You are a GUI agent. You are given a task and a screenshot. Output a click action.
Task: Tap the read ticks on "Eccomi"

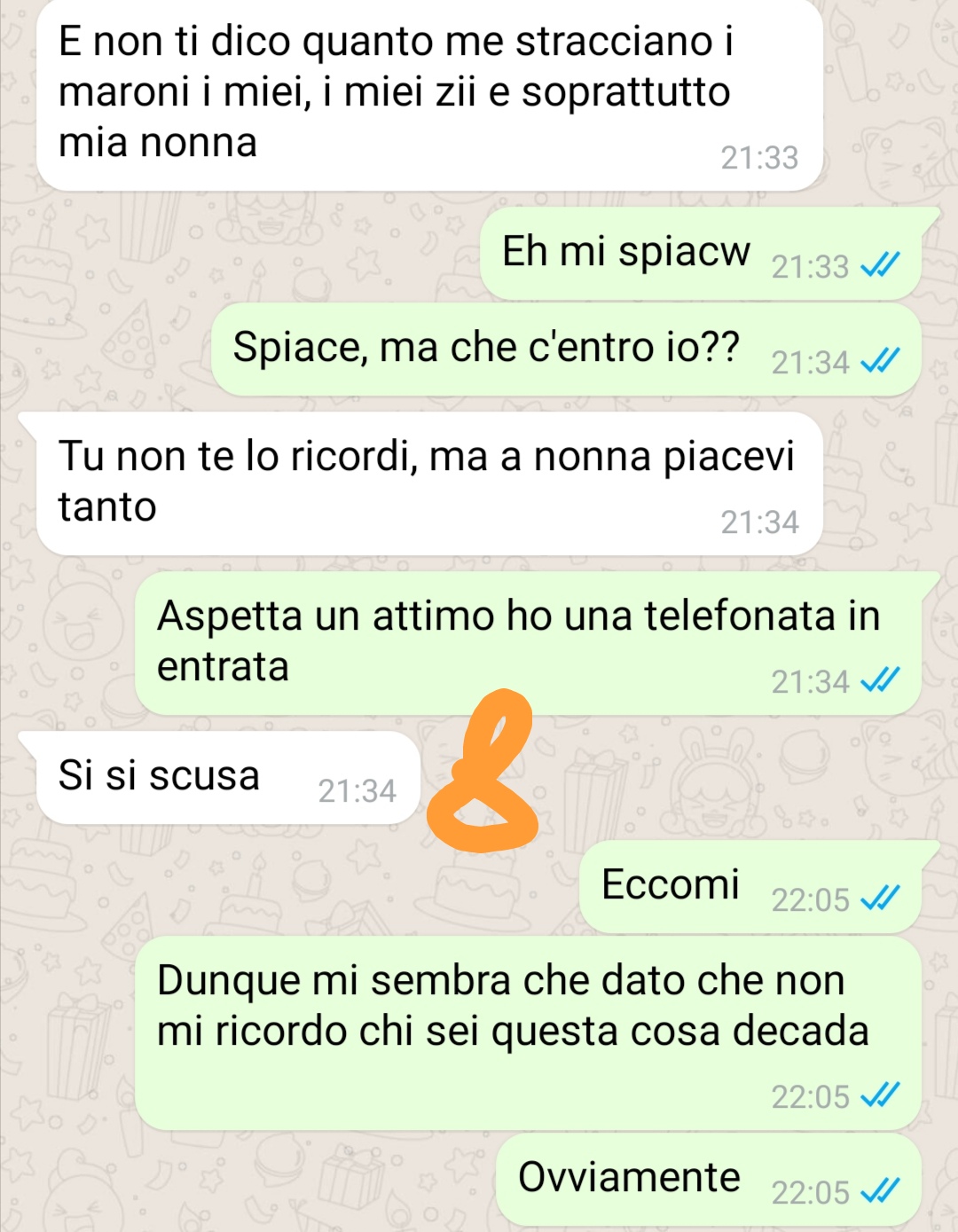[881, 898]
